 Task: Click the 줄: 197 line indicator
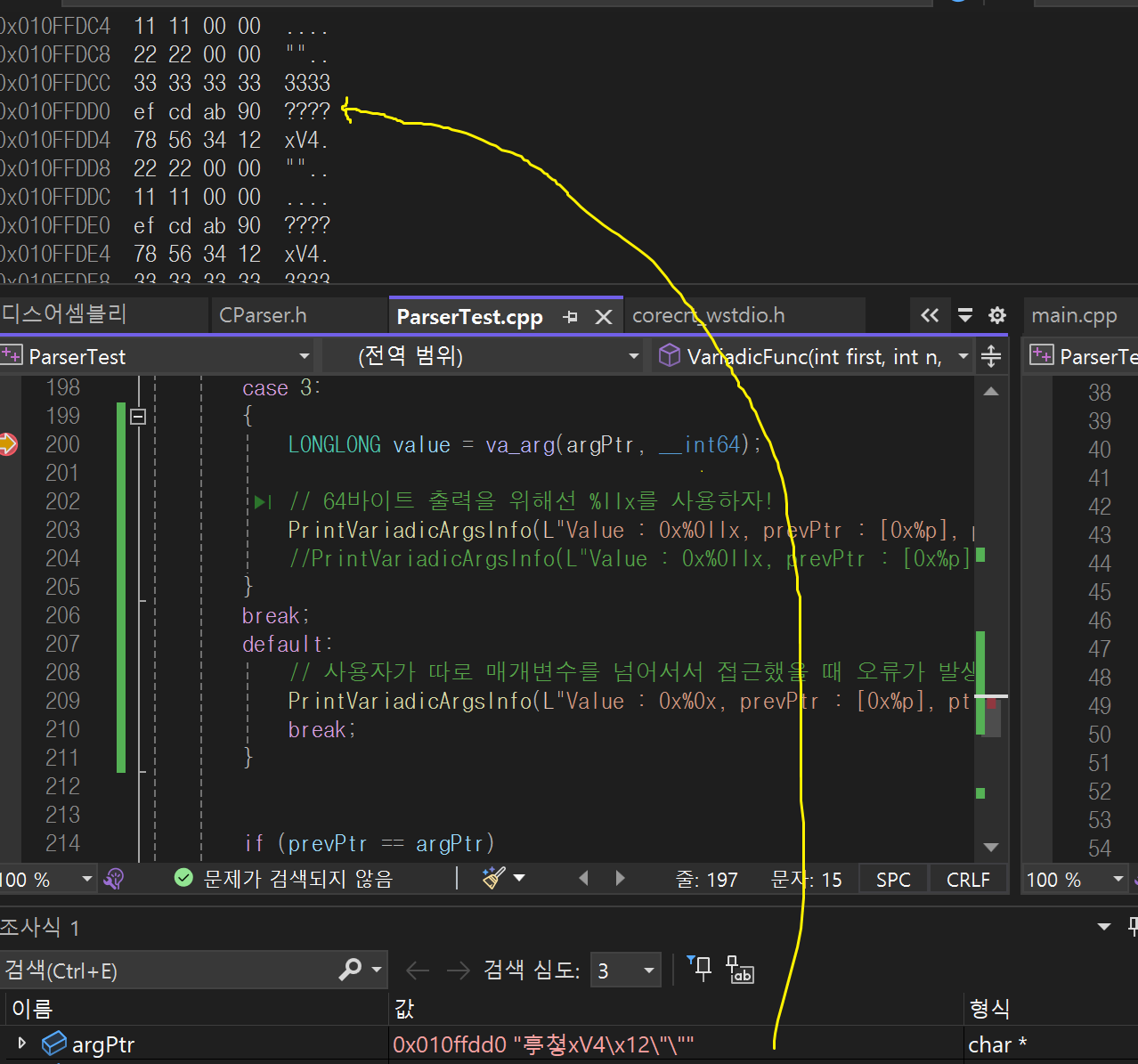click(x=706, y=880)
